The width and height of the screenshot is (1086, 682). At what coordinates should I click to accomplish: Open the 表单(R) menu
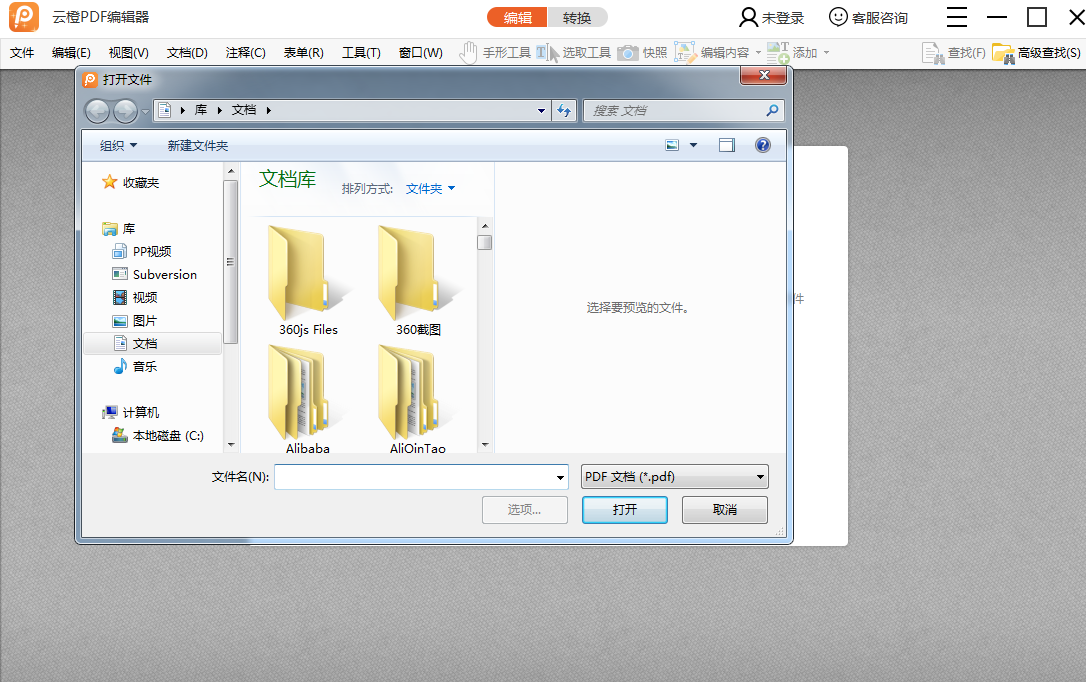tap(303, 52)
